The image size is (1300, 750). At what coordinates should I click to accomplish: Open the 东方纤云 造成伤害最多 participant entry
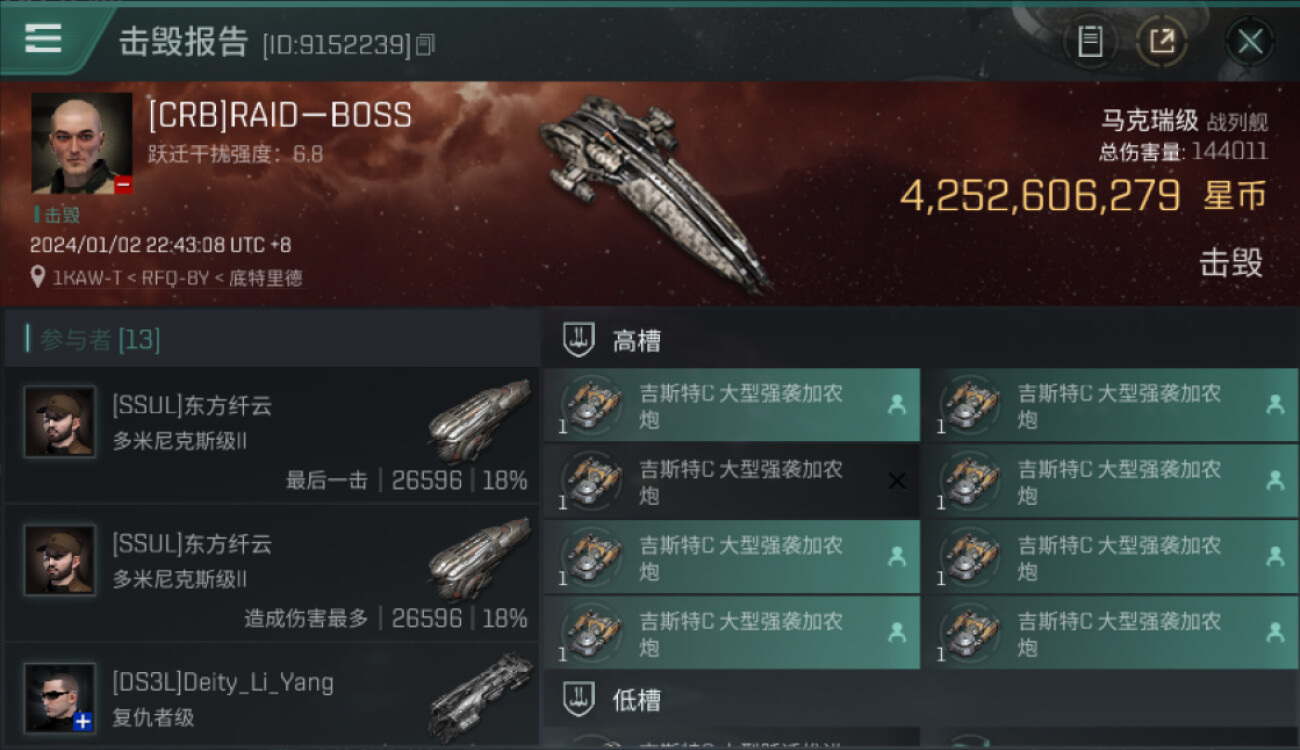[272, 573]
